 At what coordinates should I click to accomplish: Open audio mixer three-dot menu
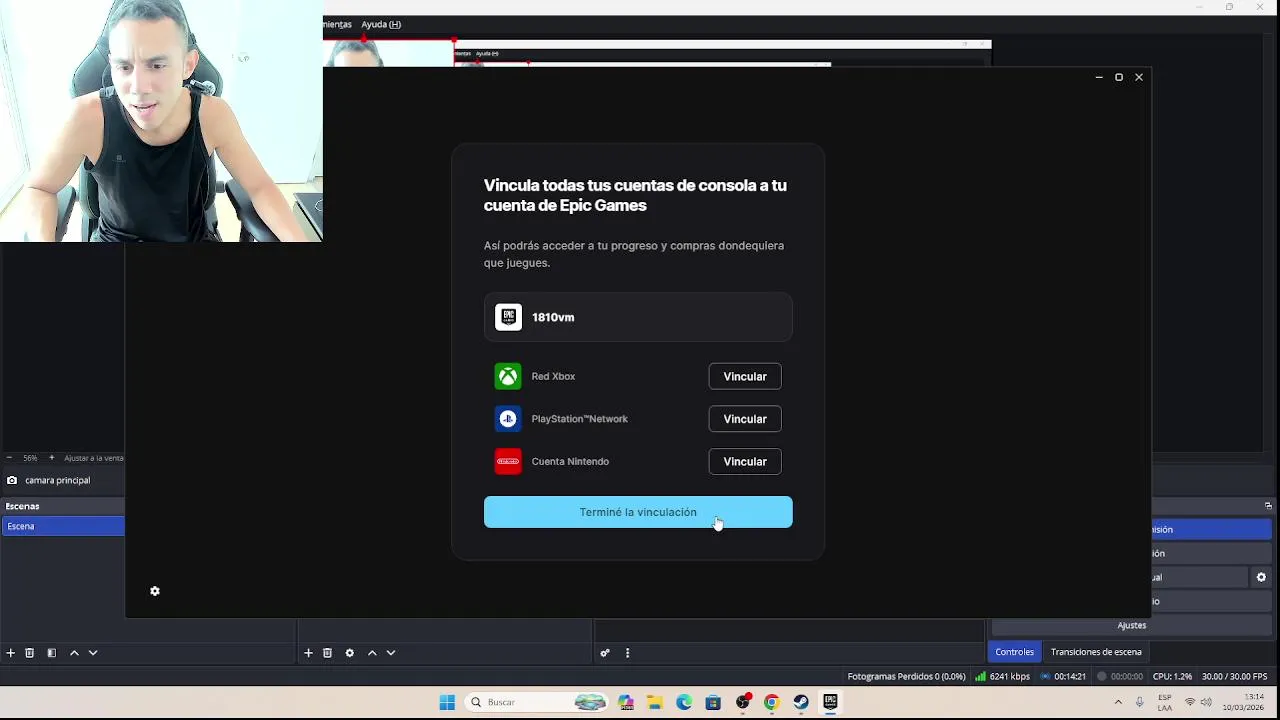tap(628, 653)
